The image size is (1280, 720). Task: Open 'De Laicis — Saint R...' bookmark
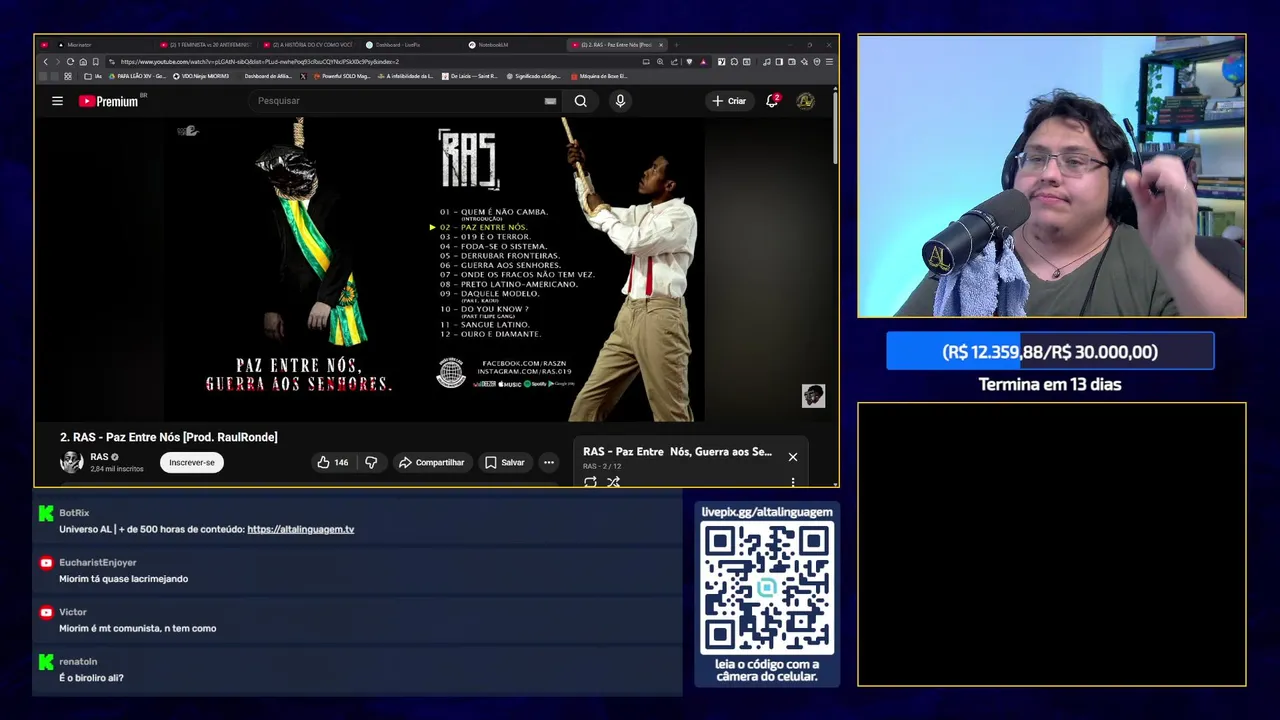pyautogui.click(x=469, y=76)
